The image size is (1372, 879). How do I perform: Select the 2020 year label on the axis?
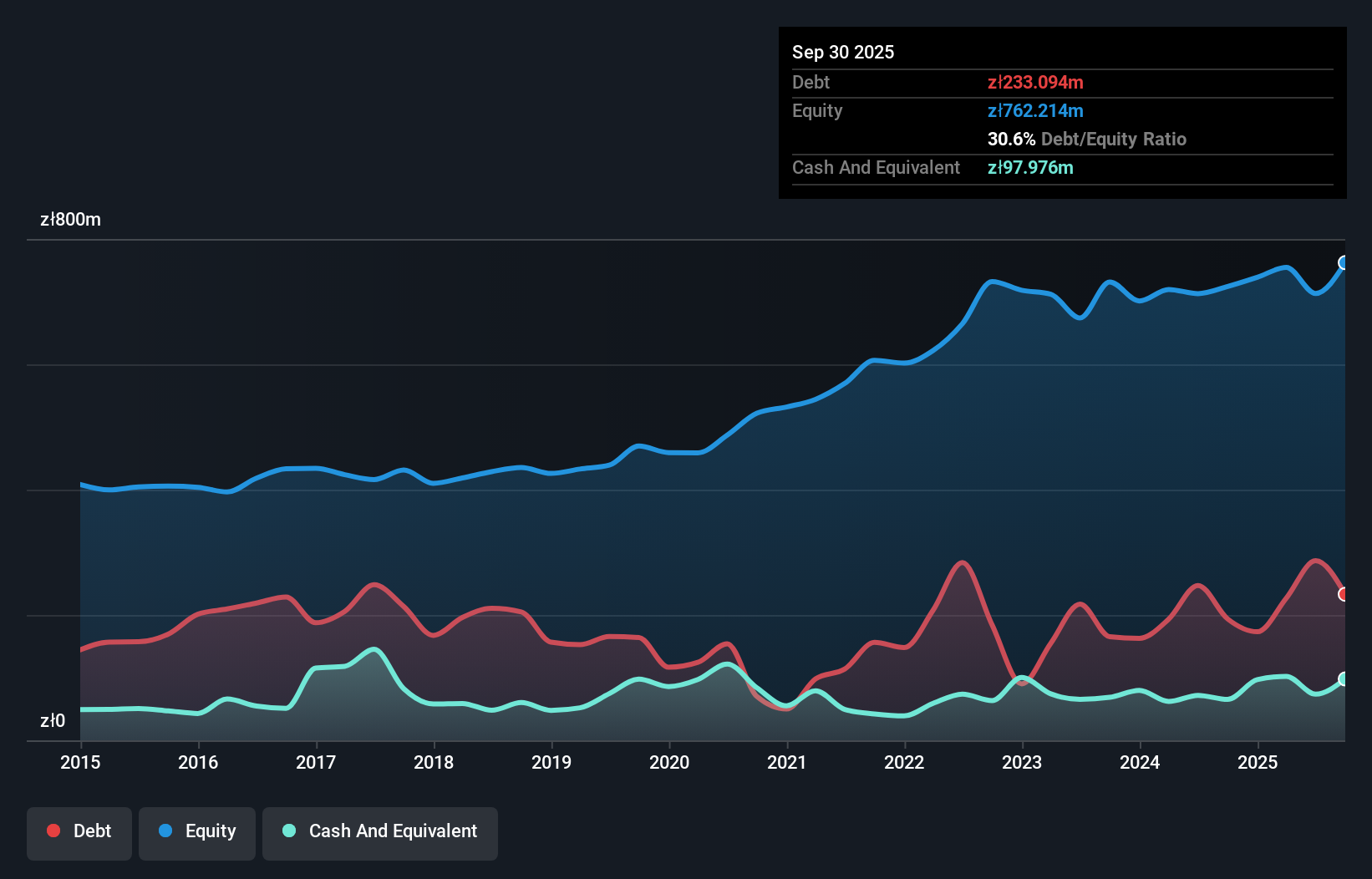(669, 763)
